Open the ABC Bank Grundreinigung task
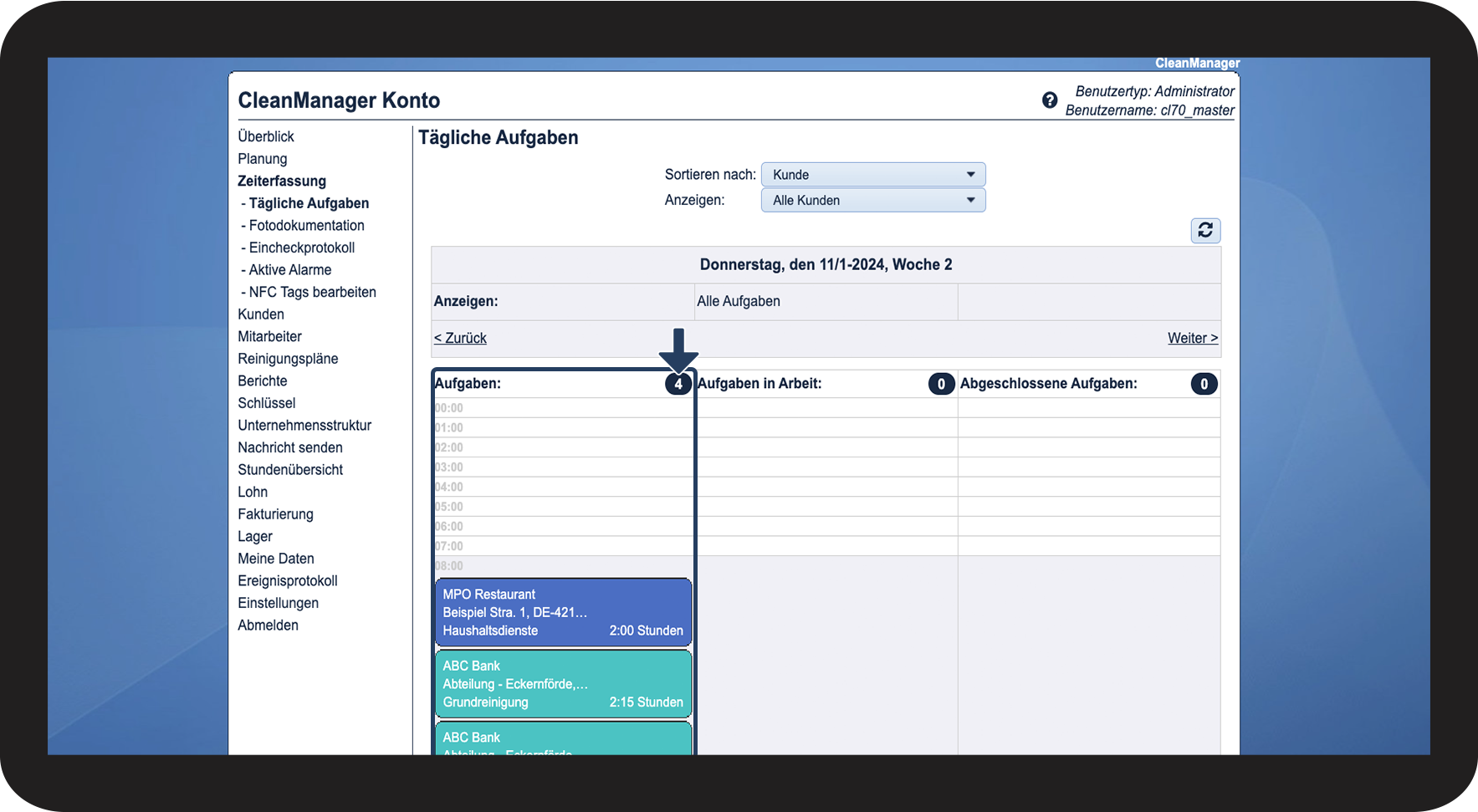The image size is (1478, 812). pyautogui.click(x=563, y=684)
